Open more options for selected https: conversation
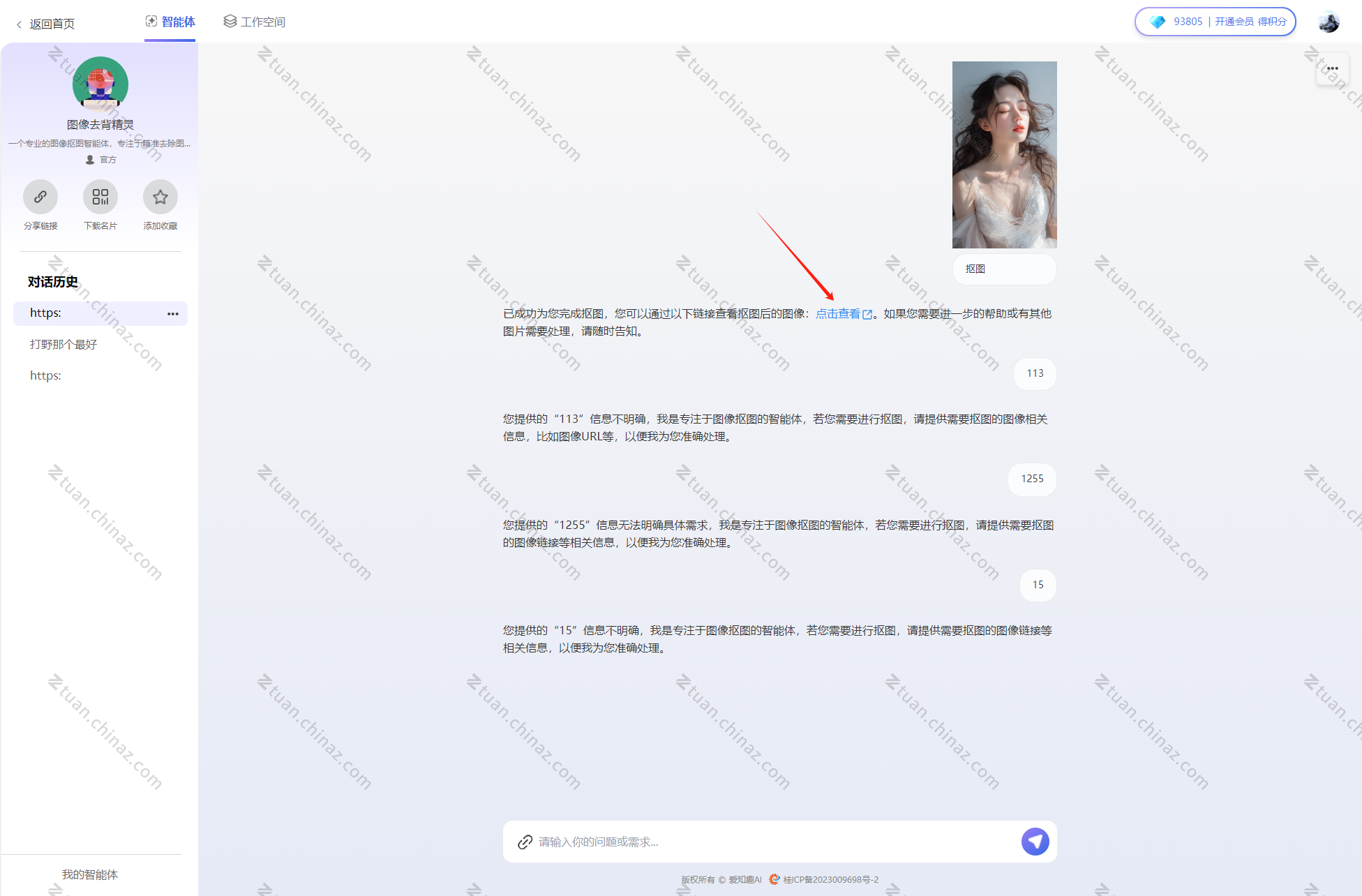1362x896 pixels. pyautogui.click(x=173, y=314)
